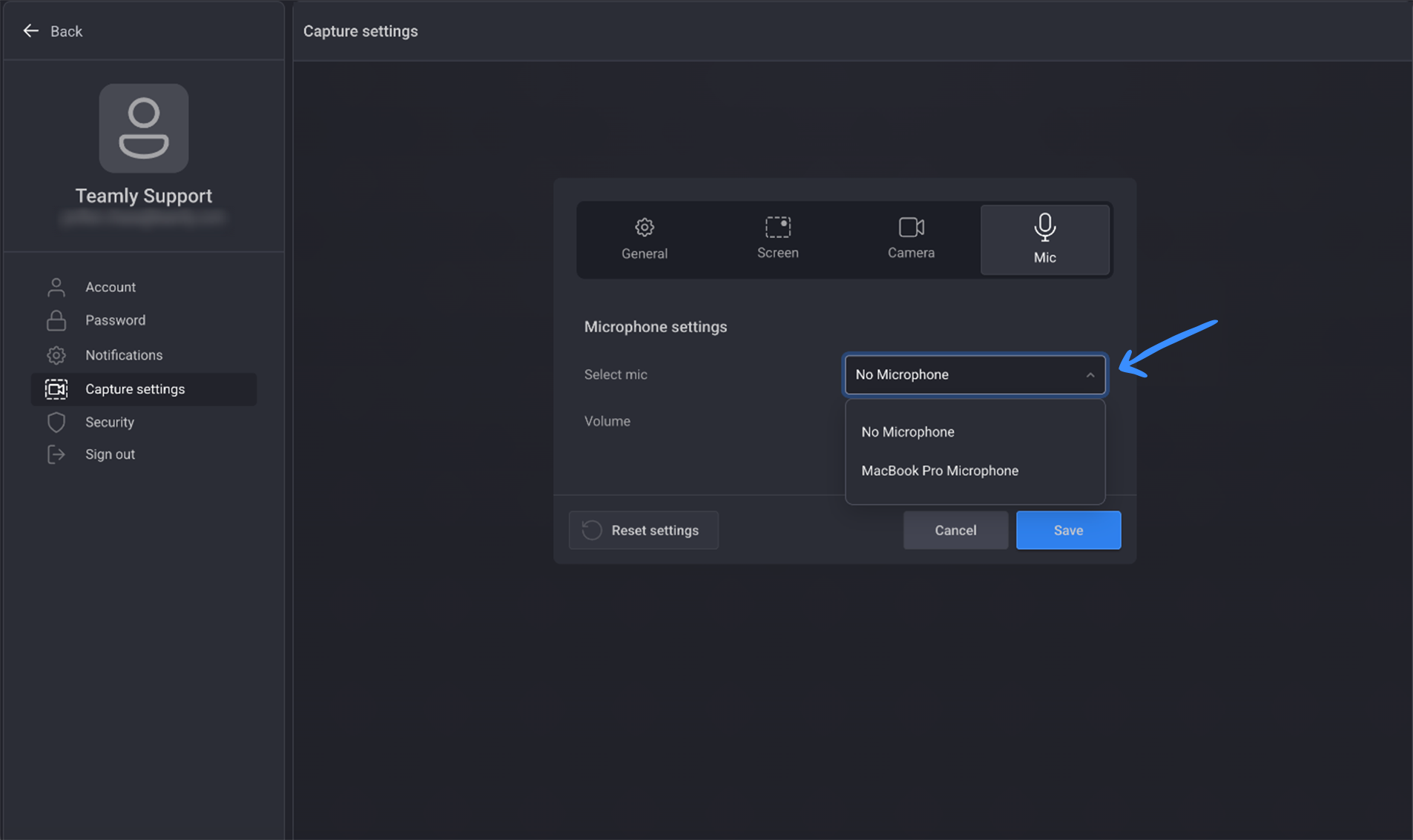Viewport: 1413px width, 840px height.
Task: Switch to the Mic tab
Action: coord(1045,239)
